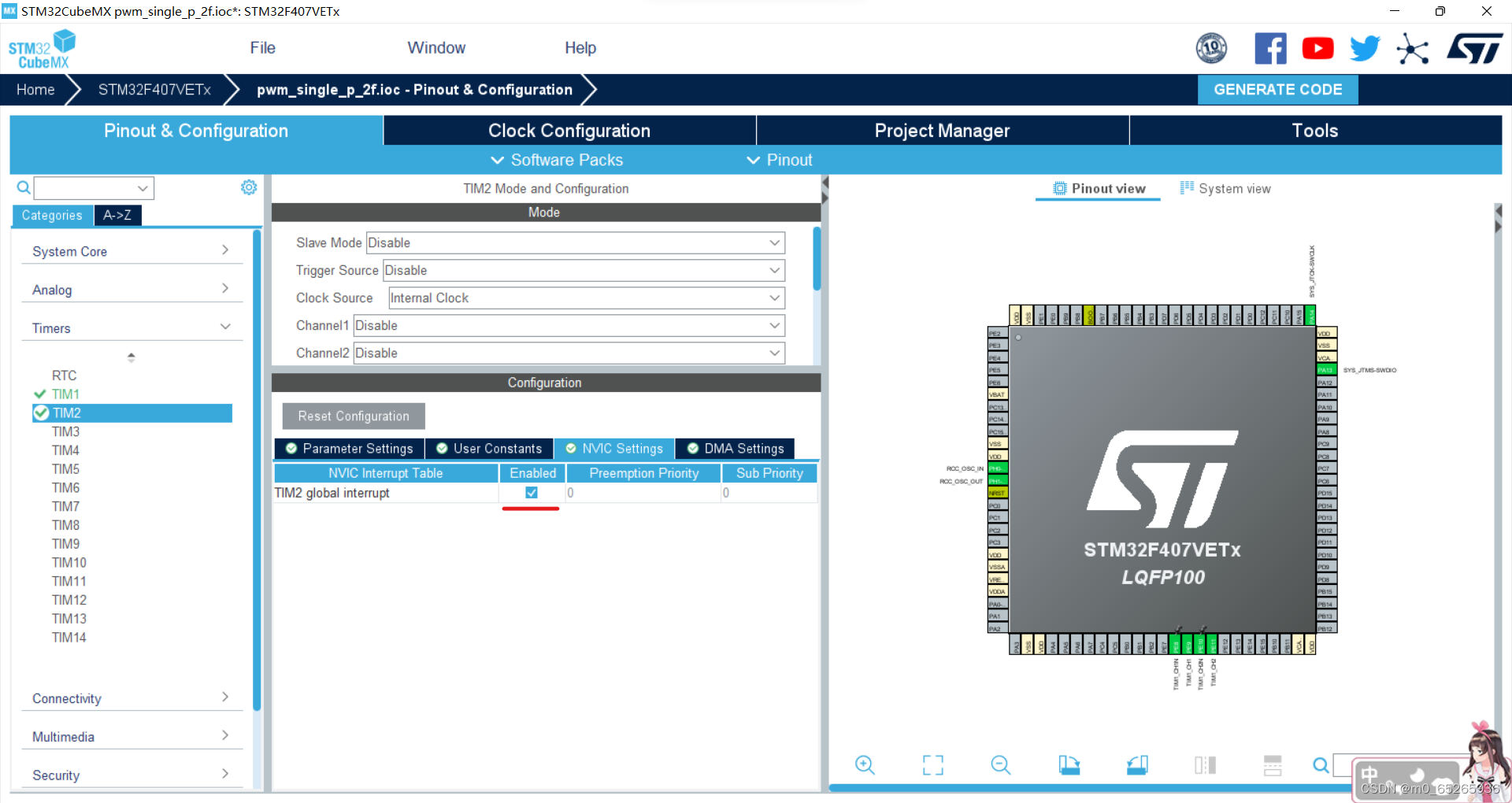Sort by the Sub Priority column header
1512x803 pixels.
tap(769, 473)
